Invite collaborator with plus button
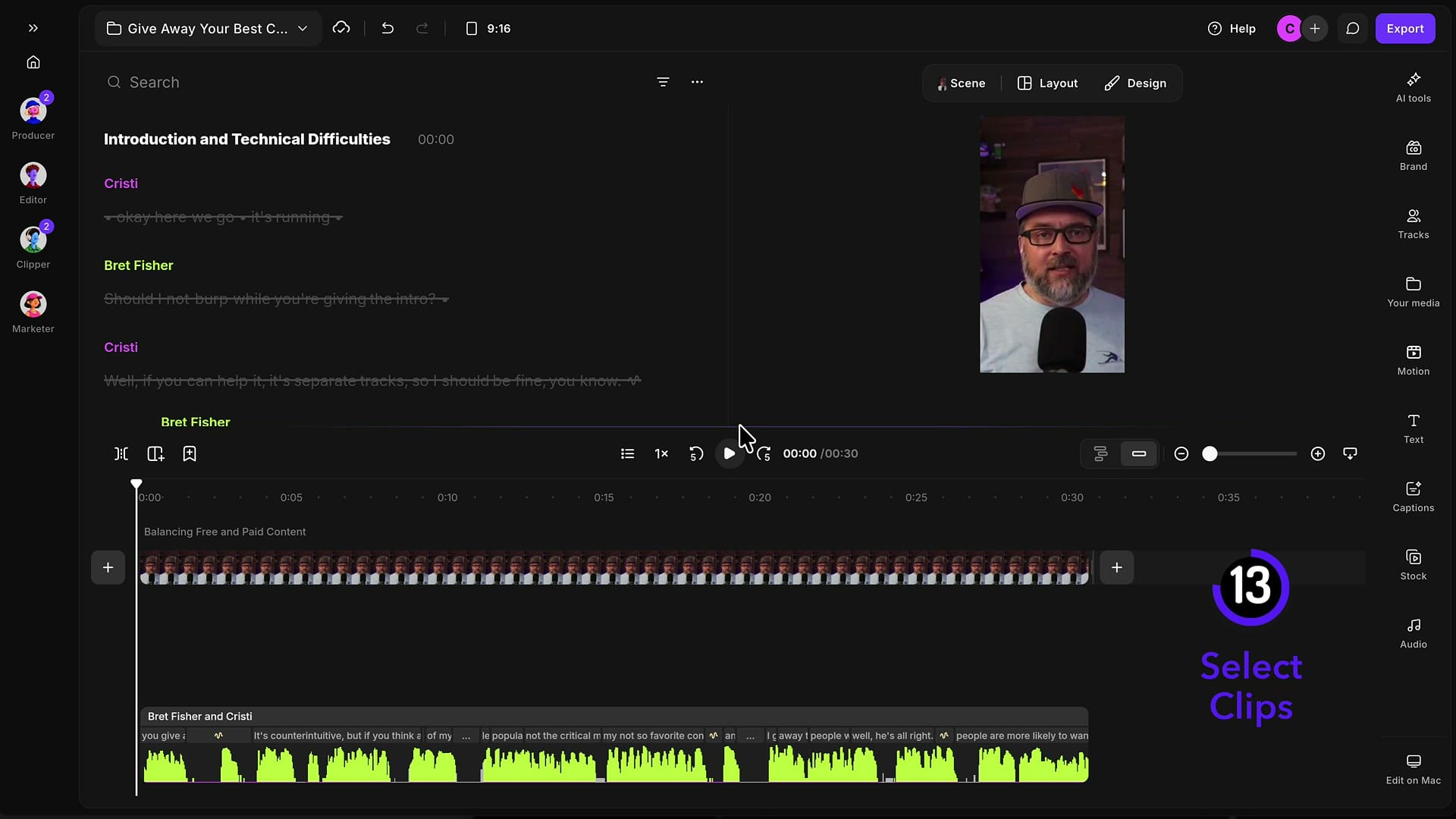 tap(1315, 28)
